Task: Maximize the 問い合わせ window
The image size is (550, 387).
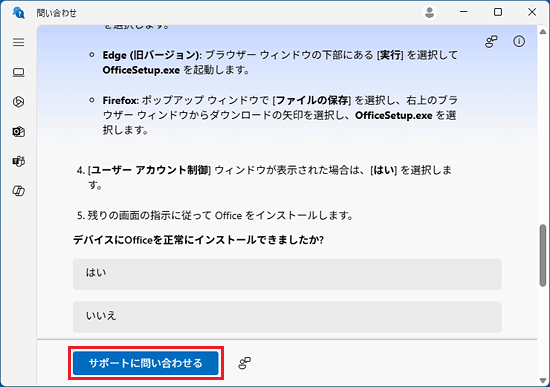Action: tap(498, 12)
